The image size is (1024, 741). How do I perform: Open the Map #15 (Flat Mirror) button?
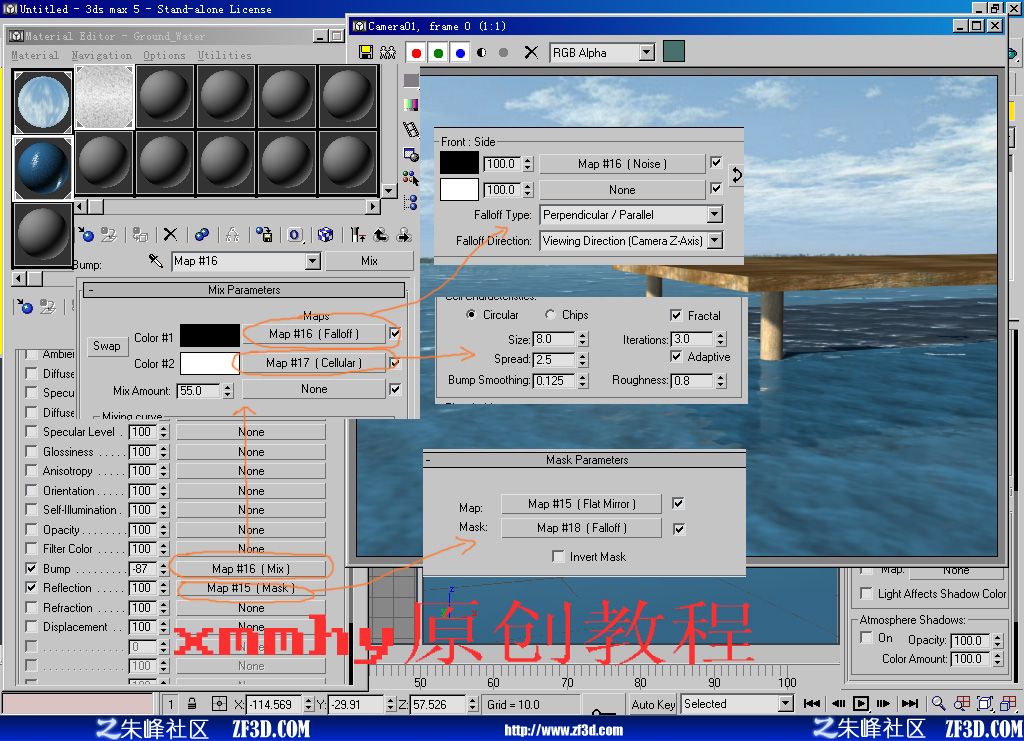click(x=581, y=504)
